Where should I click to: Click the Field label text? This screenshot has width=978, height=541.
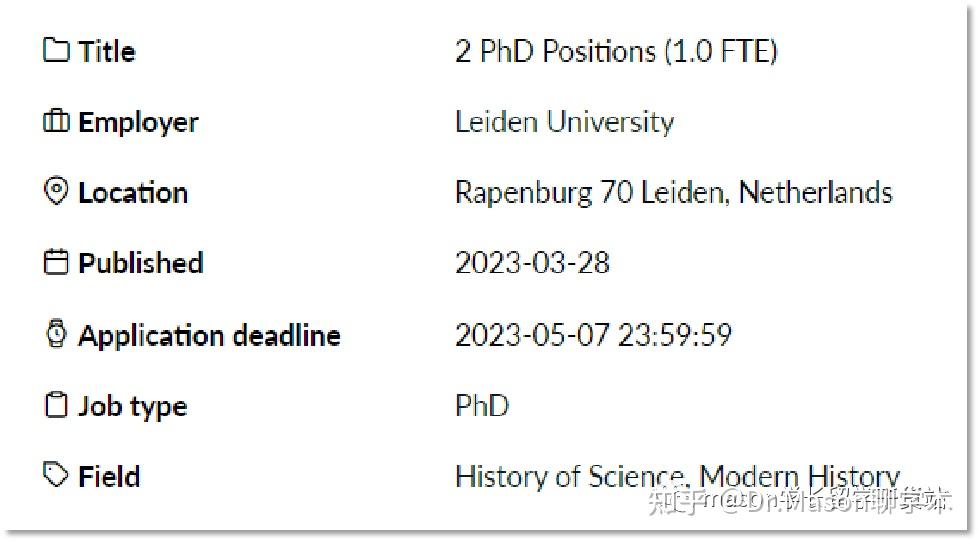[109, 477]
